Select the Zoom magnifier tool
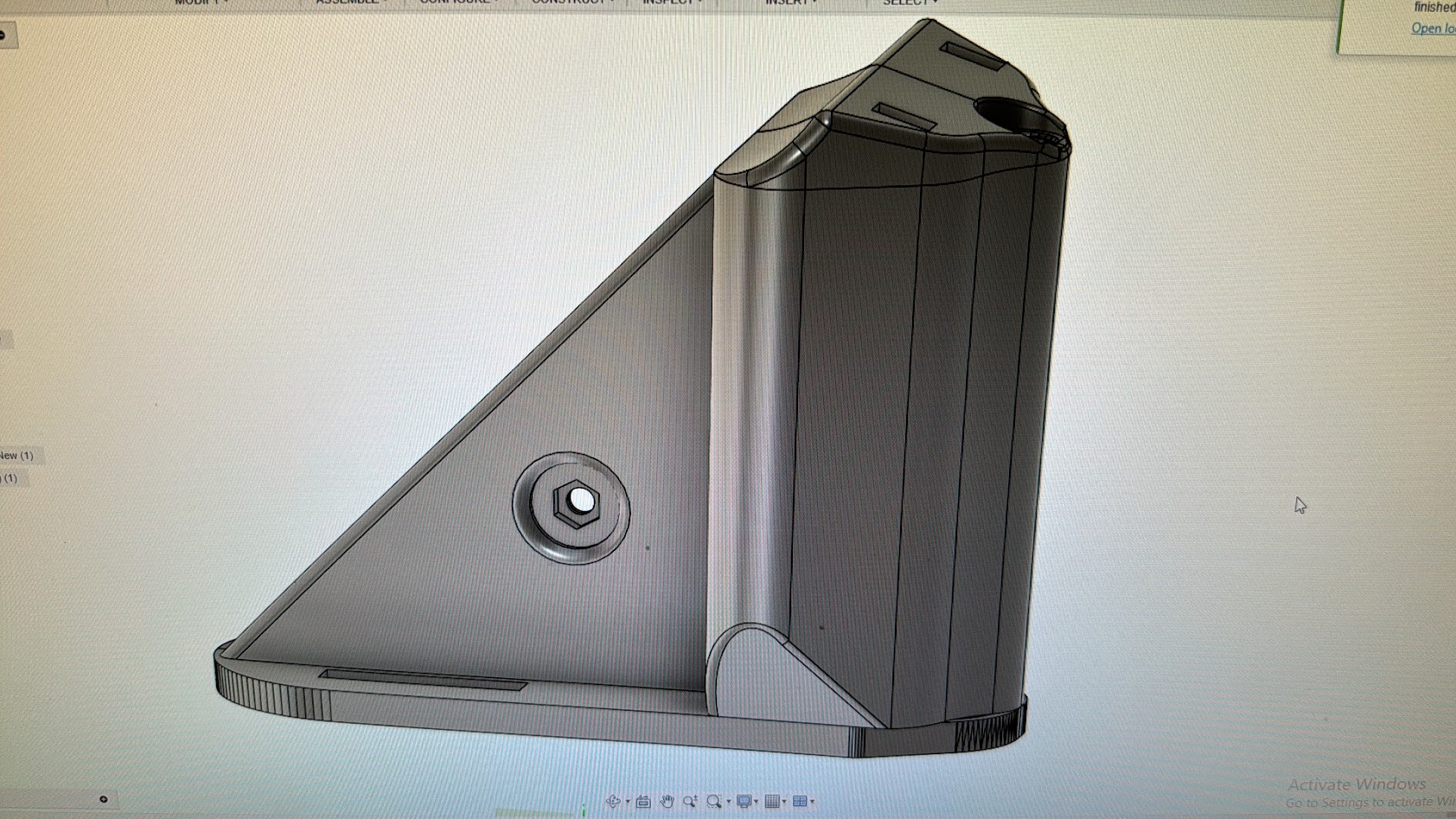Screen dimensions: 1456x819 pos(690,802)
